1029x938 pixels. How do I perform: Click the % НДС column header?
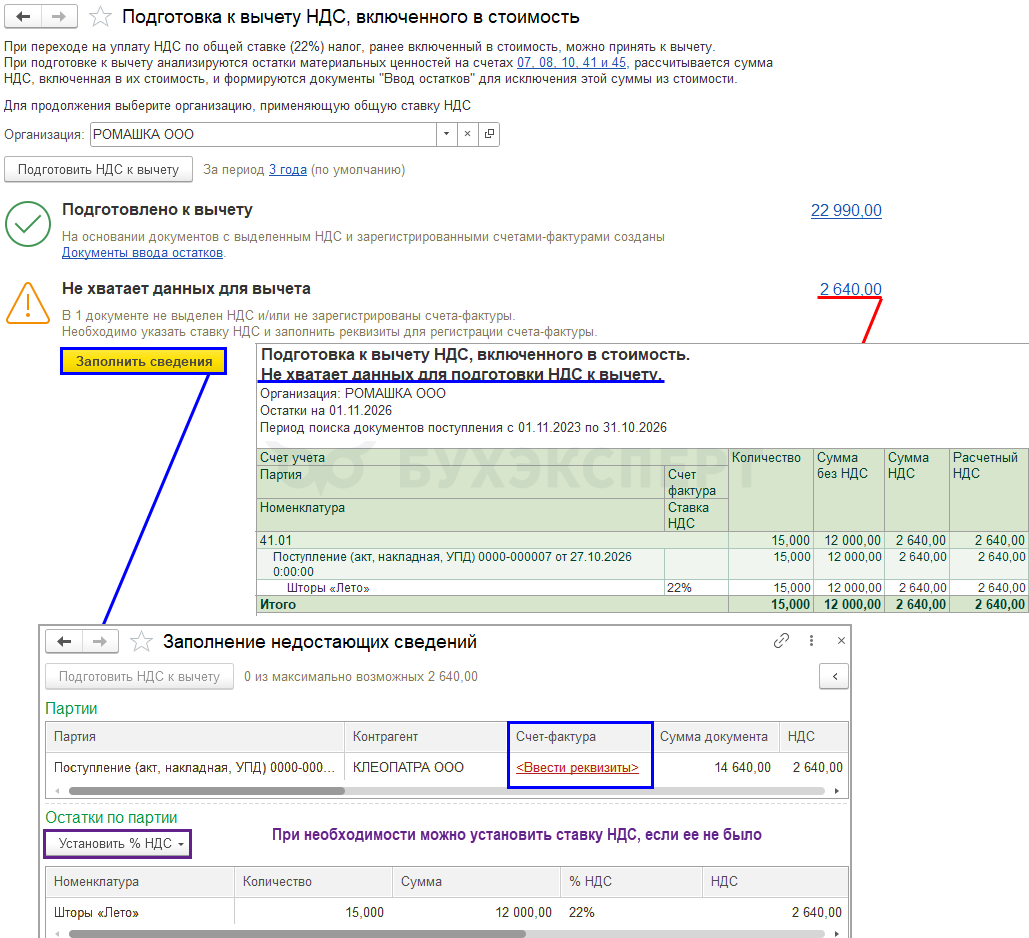tap(631, 882)
